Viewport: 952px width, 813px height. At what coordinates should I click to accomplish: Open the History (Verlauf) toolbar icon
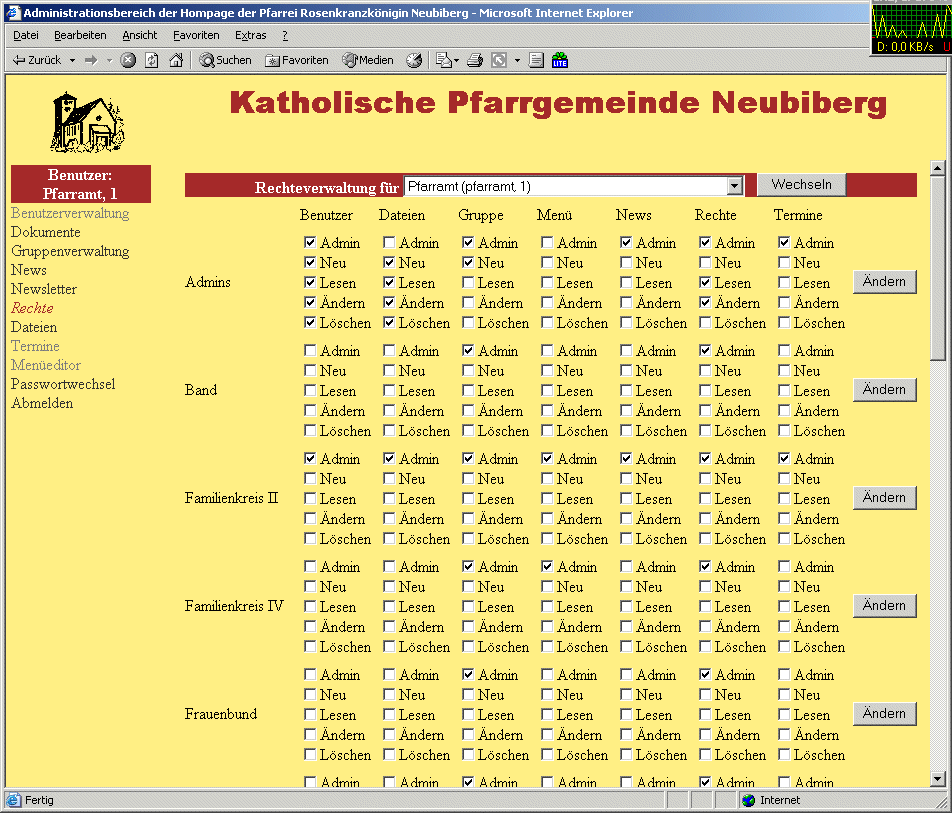coord(414,60)
